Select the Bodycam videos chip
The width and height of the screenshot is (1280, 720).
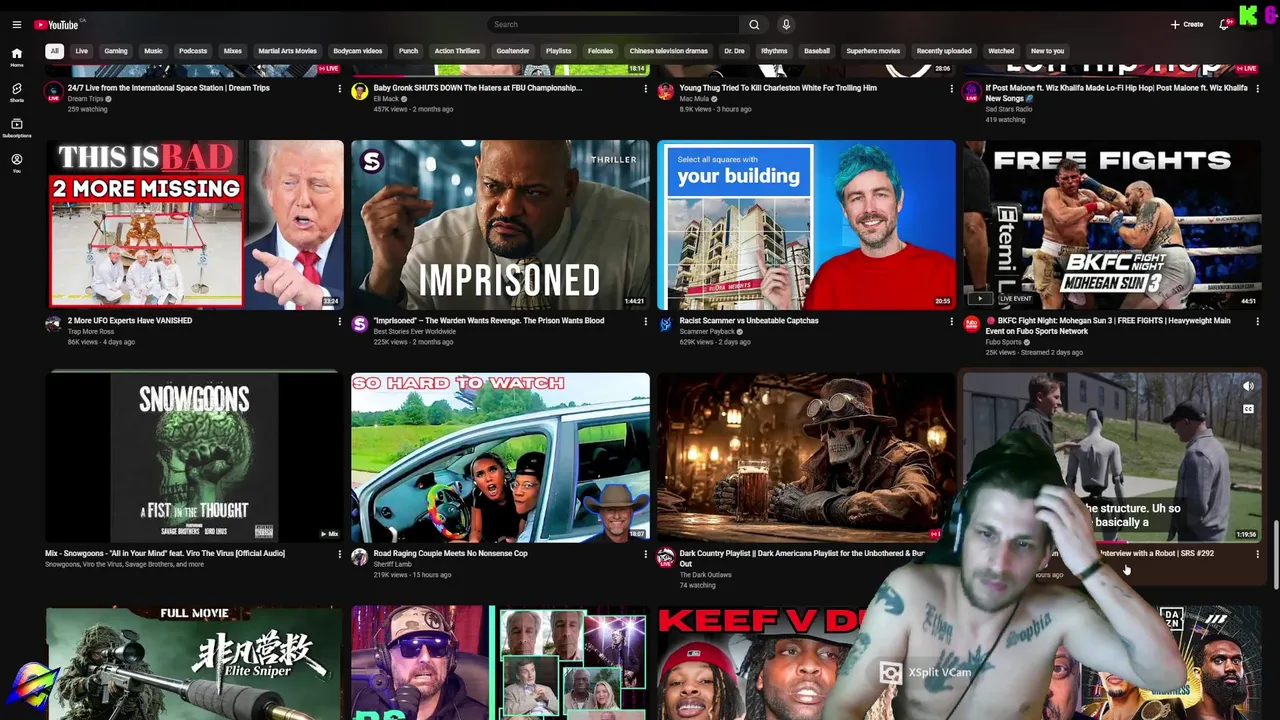[x=357, y=51]
